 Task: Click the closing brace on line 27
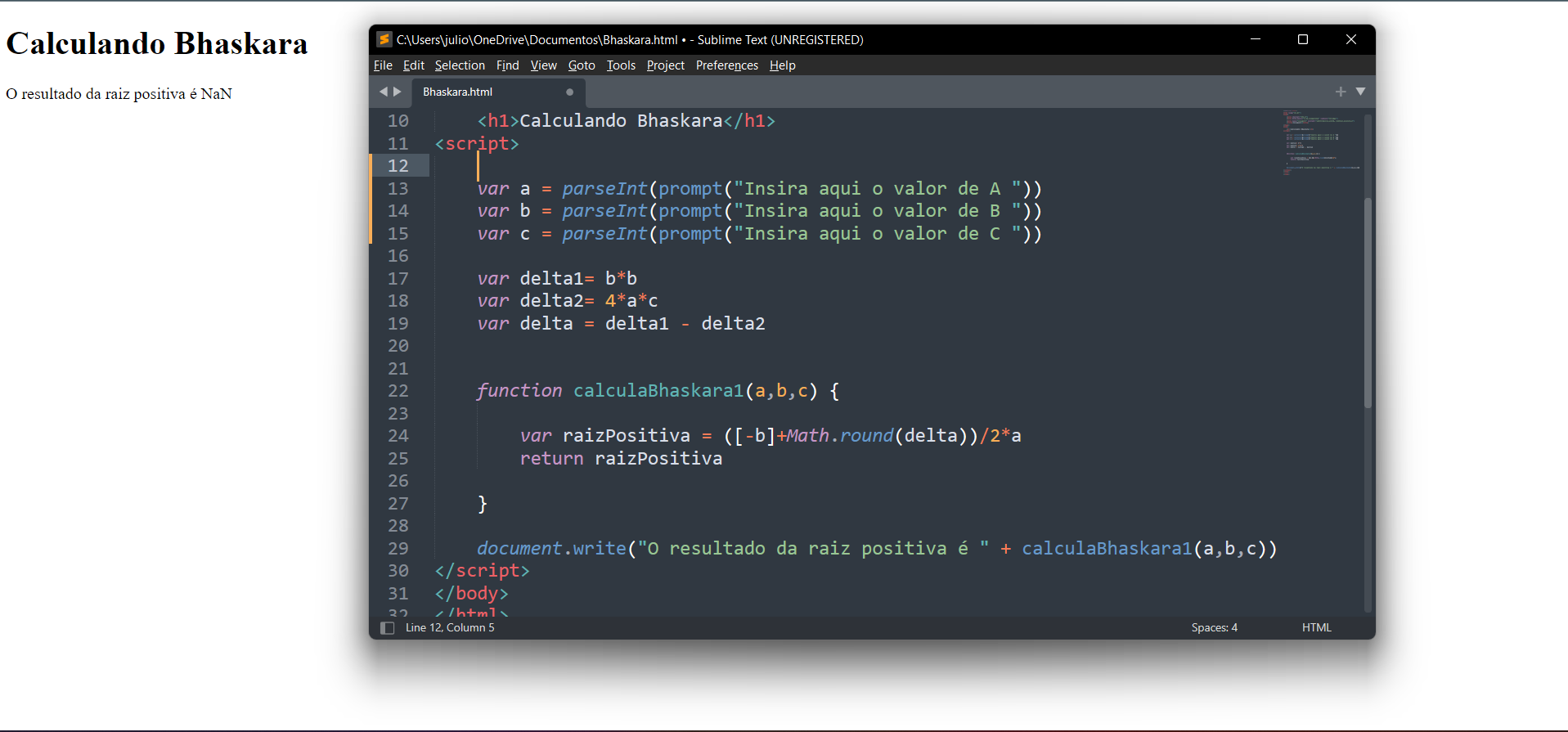(483, 504)
